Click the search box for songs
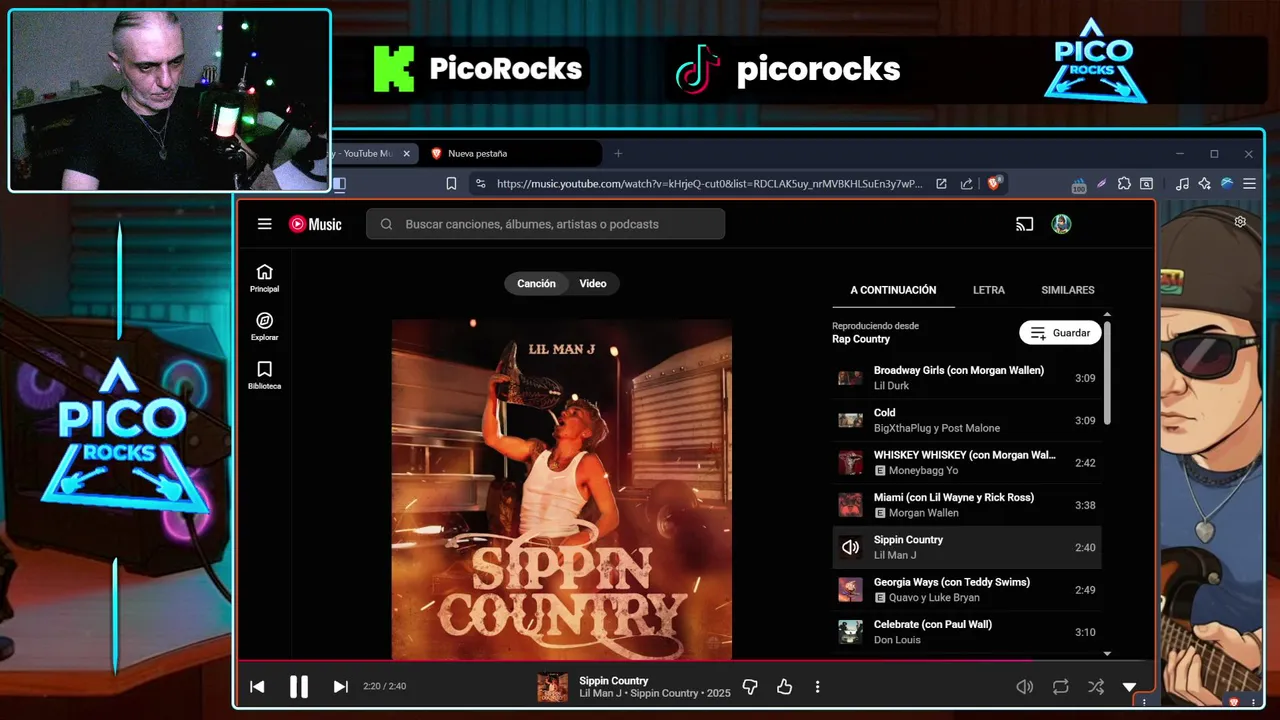Image resolution: width=1280 pixels, height=720 pixels. coord(546,224)
